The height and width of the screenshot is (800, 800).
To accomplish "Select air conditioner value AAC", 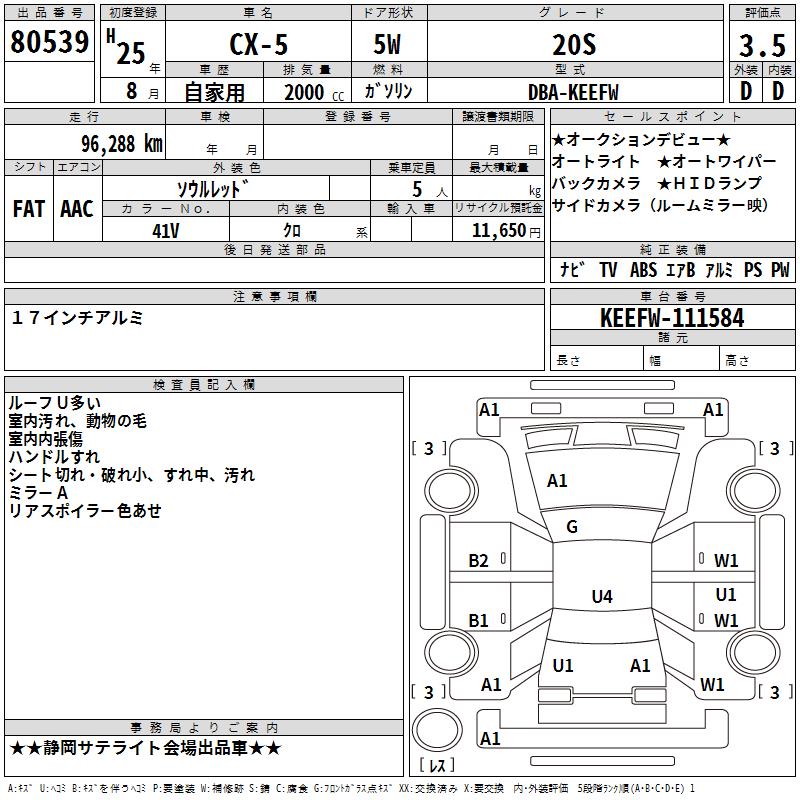I will [x=77, y=209].
